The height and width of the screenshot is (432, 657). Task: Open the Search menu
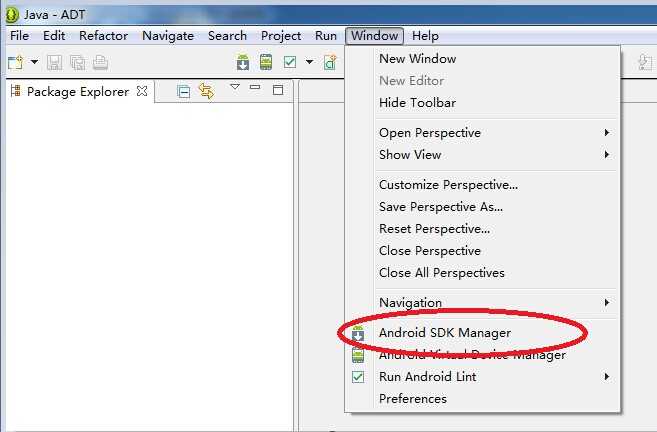(x=227, y=36)
